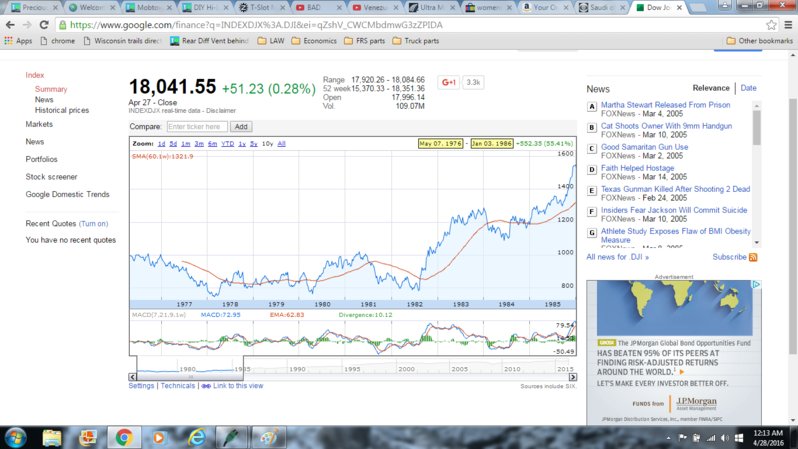The image size is (798, 449).
Task: Set chart zoom to 6m
Action: [213, 144]
